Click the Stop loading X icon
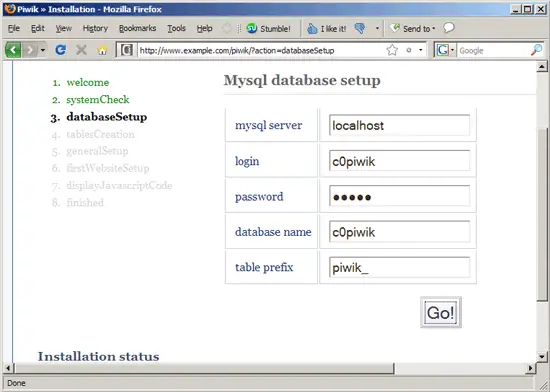Viewport: 550px width, 392px height. pyautogui.click(x=81, y=50)
